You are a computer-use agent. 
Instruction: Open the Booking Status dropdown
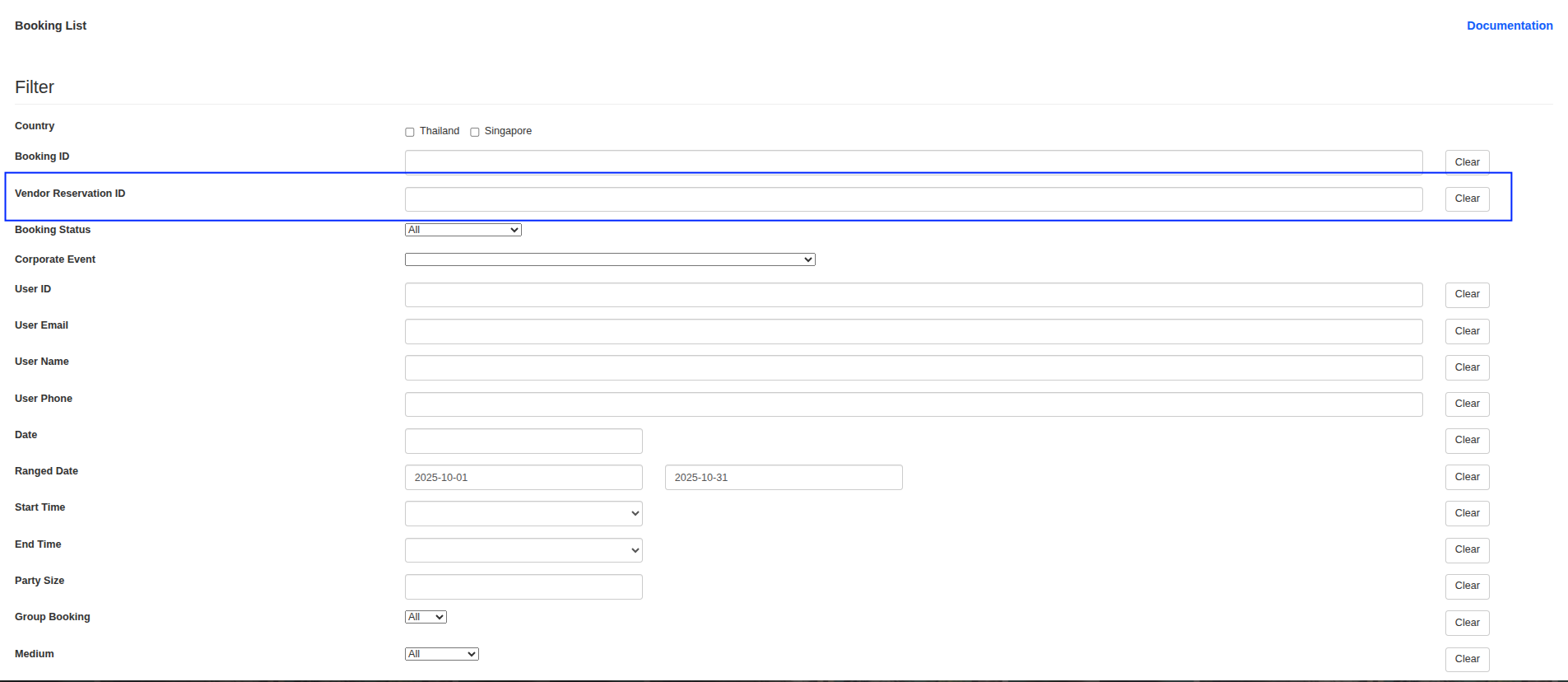click(x=463, y=230)
